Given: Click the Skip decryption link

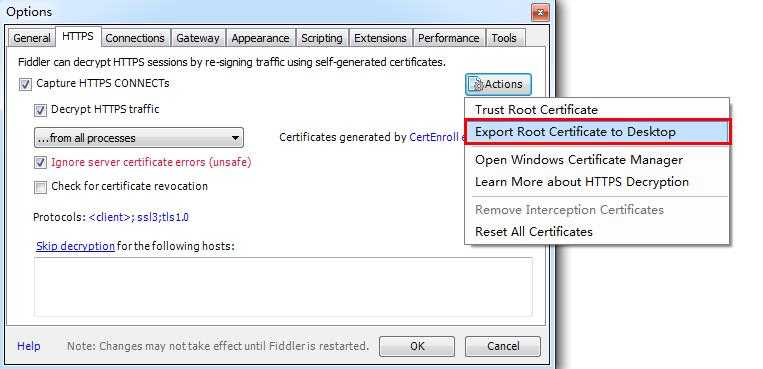Looking at the screenshot, I should click(x=75, y=246).
